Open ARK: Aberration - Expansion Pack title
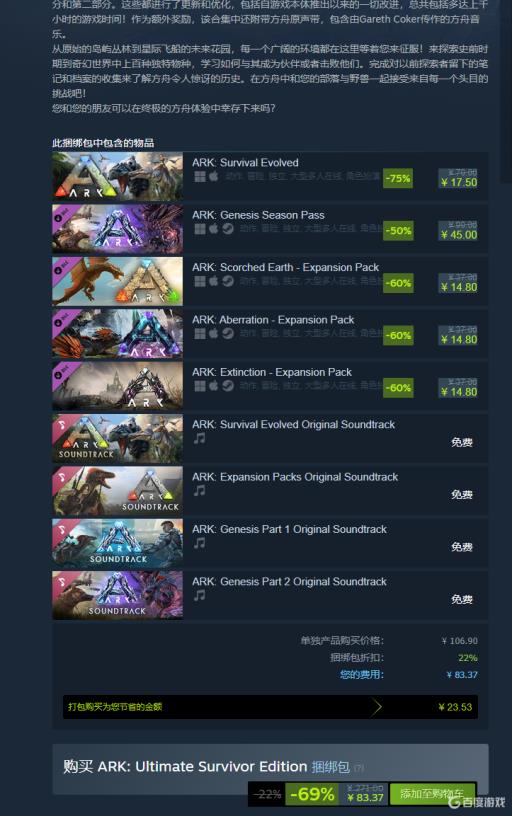Screen dimensions: 512x816 tap(273, 320)
